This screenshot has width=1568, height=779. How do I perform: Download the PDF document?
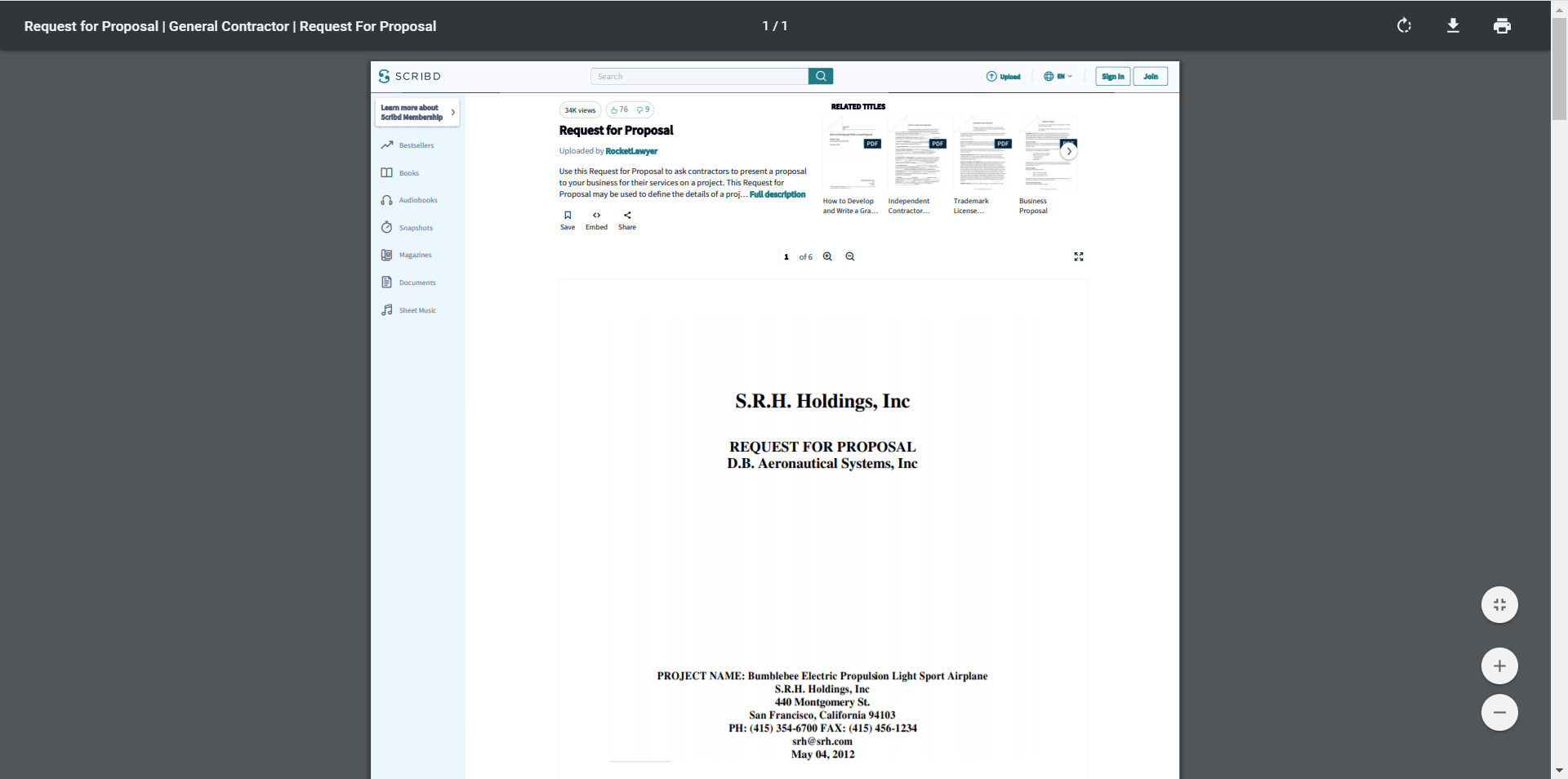pos(1453,26)
